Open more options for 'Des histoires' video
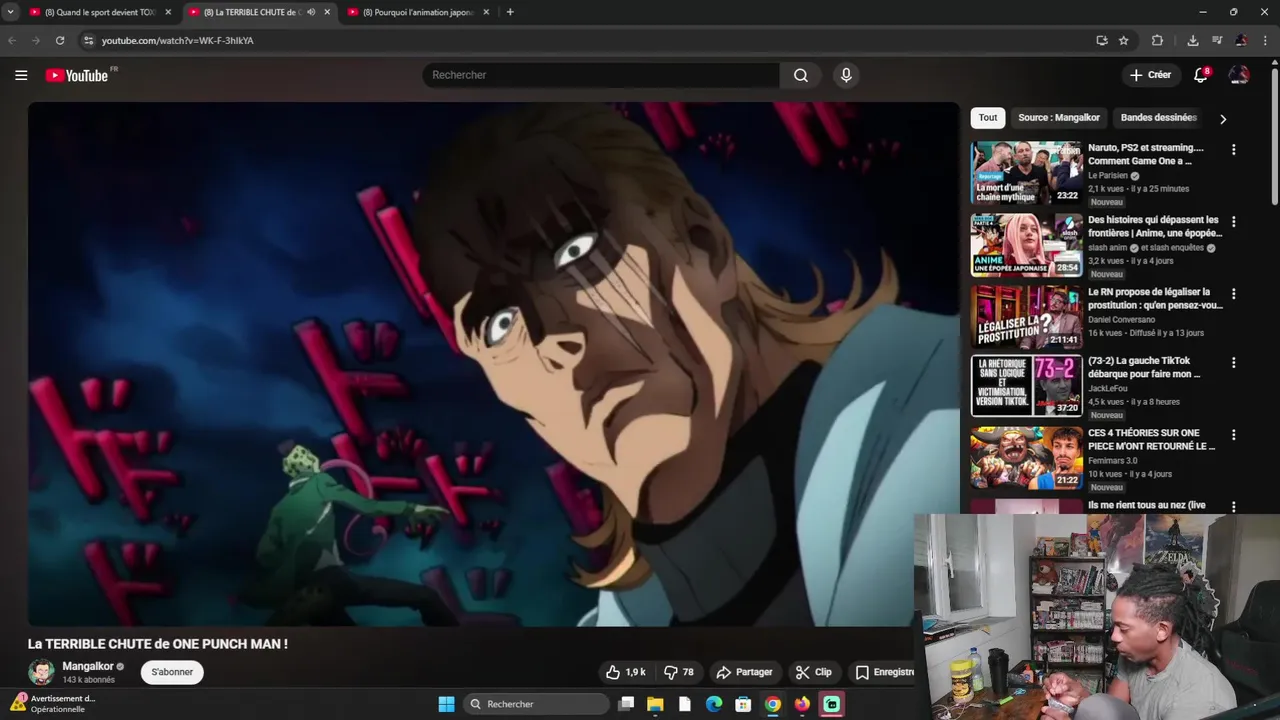The image size is (1280, 720). pos(1233,221)
